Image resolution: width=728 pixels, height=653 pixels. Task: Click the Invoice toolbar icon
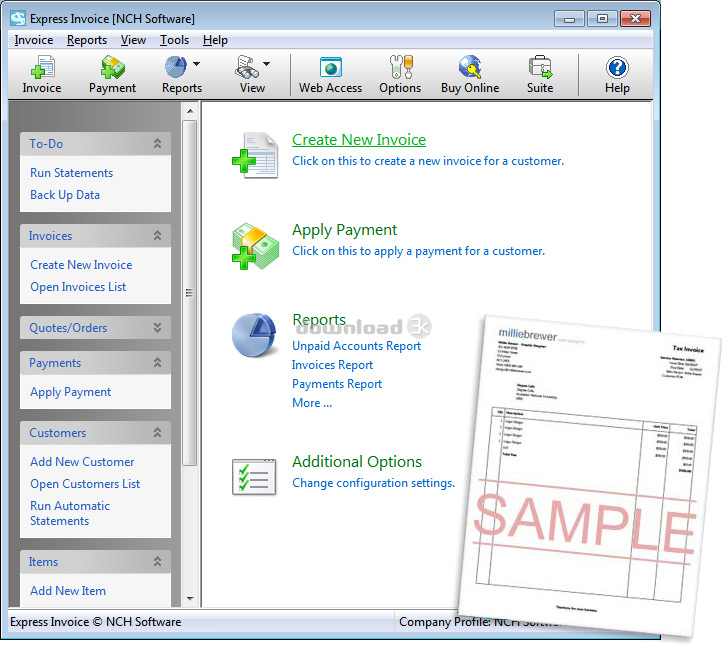pos(42,67)
